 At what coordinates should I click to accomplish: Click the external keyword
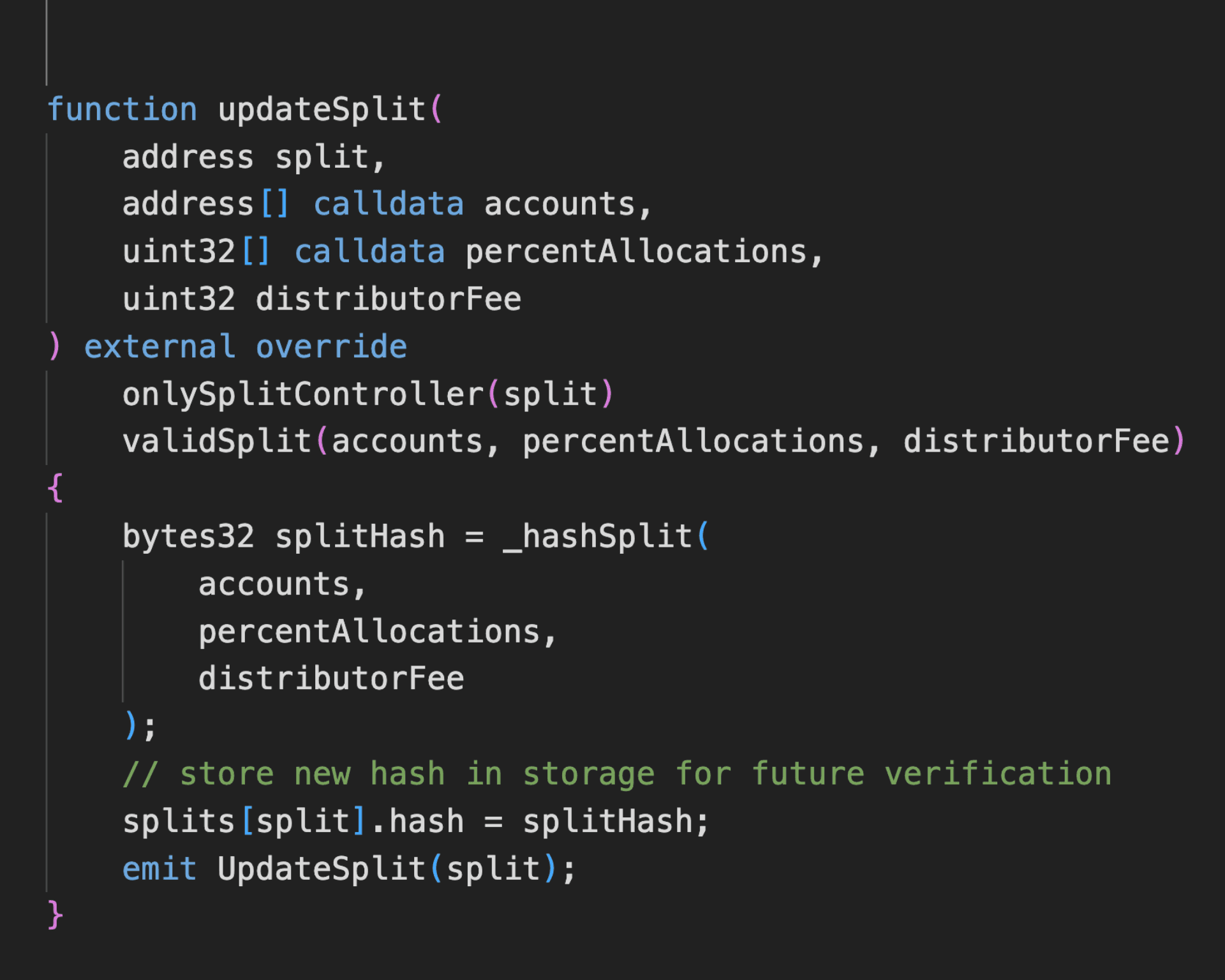click(x=160, y=347)
